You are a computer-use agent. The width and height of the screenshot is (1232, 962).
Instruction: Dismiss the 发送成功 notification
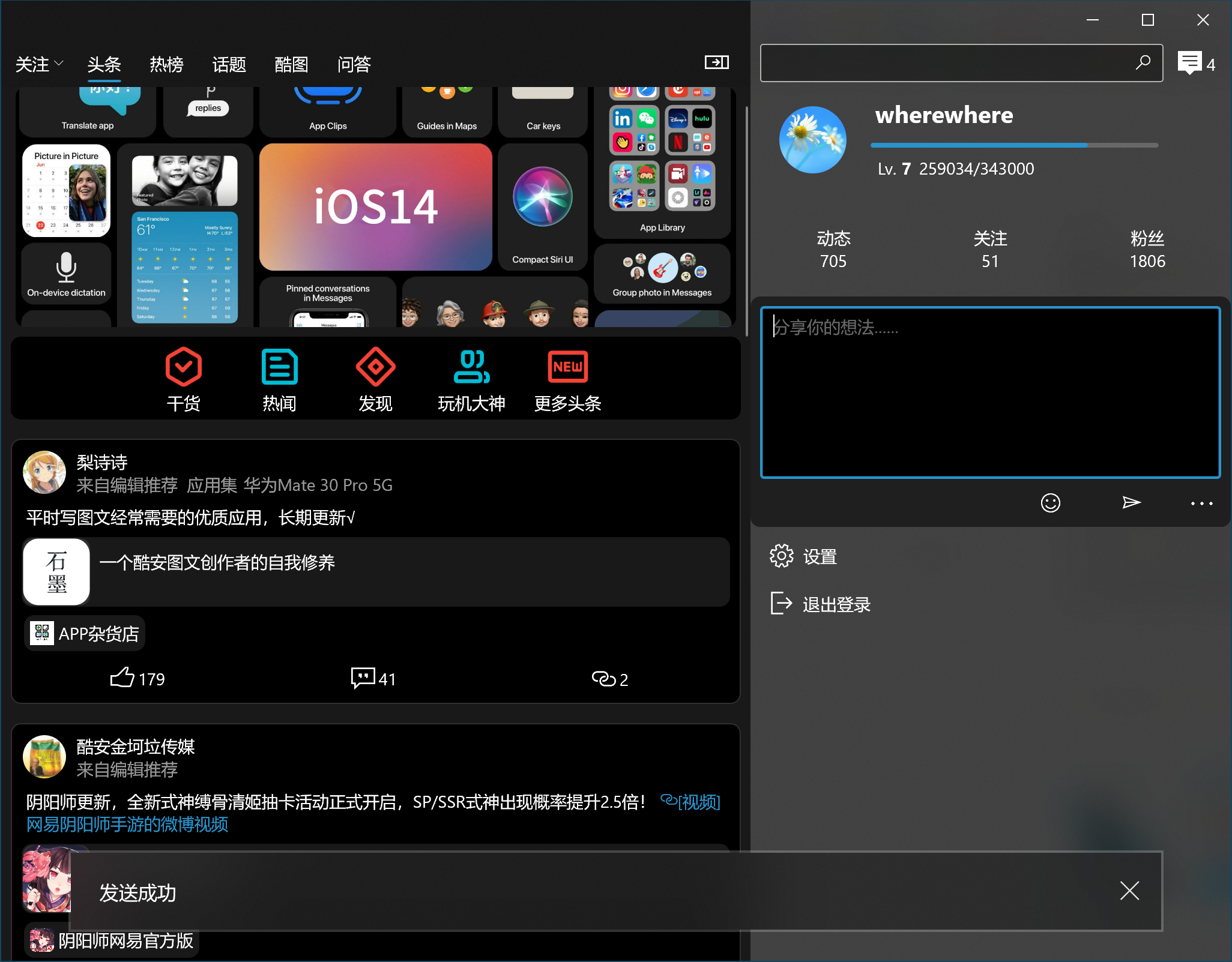pos(1129,891)
